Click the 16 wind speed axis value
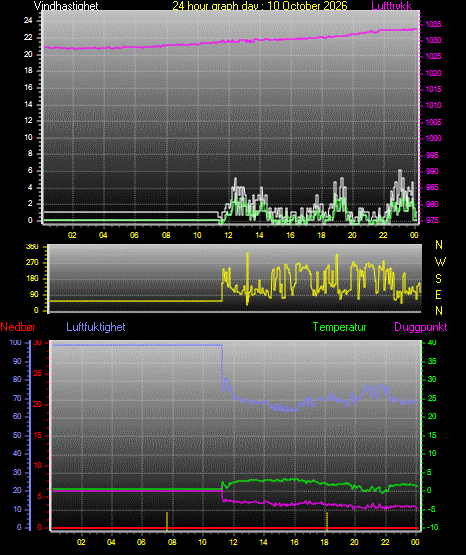 28,87
